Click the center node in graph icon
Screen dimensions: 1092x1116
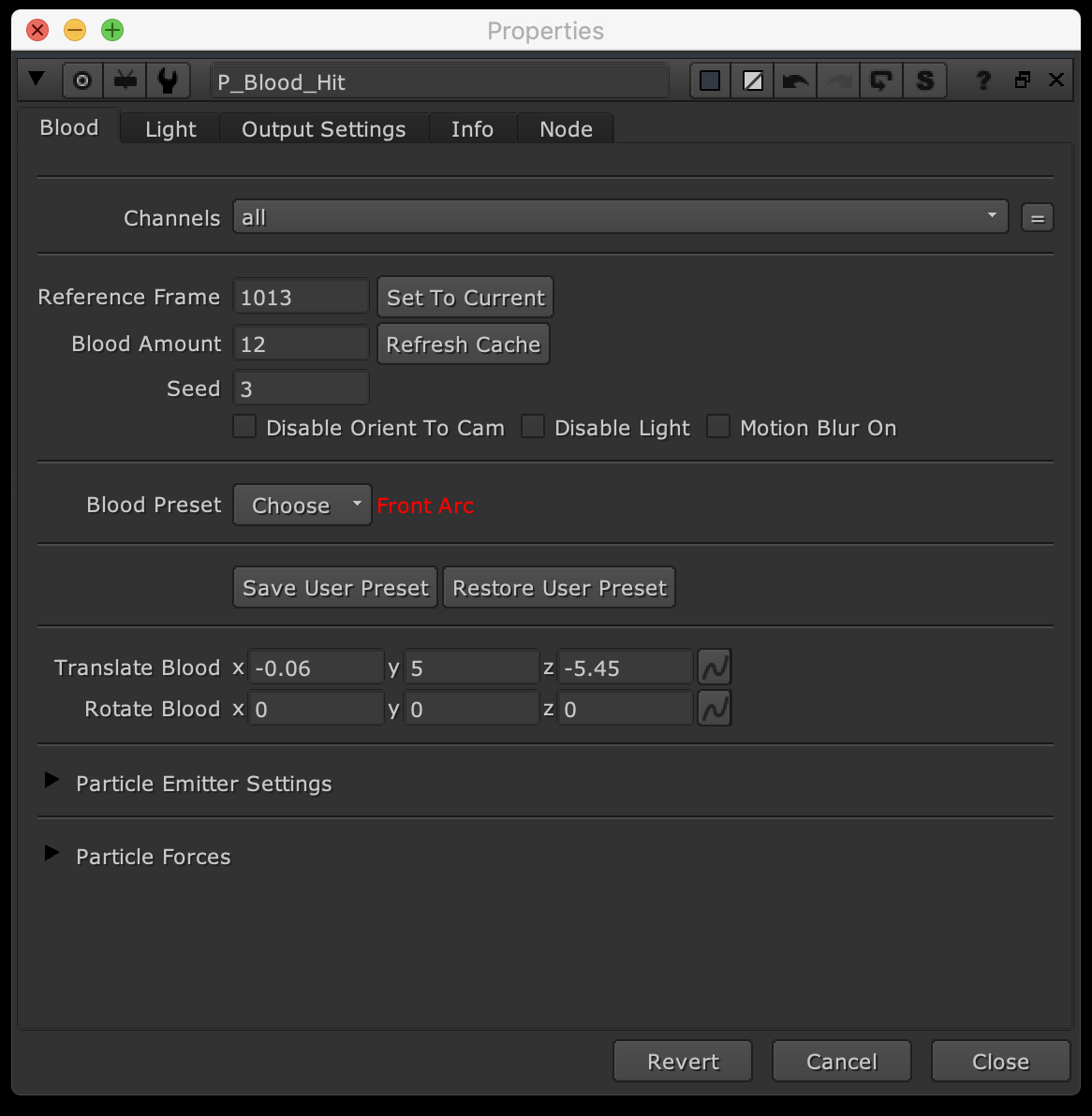coord(82,81)
